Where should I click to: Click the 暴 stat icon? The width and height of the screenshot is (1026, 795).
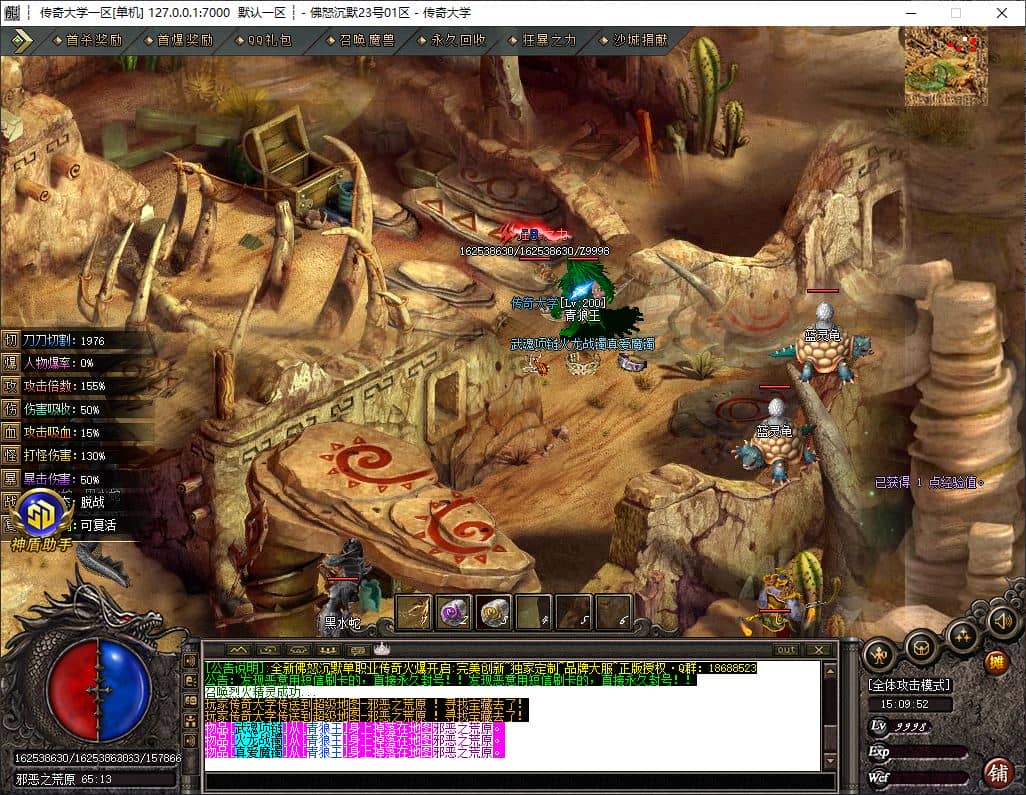point(10,479)
